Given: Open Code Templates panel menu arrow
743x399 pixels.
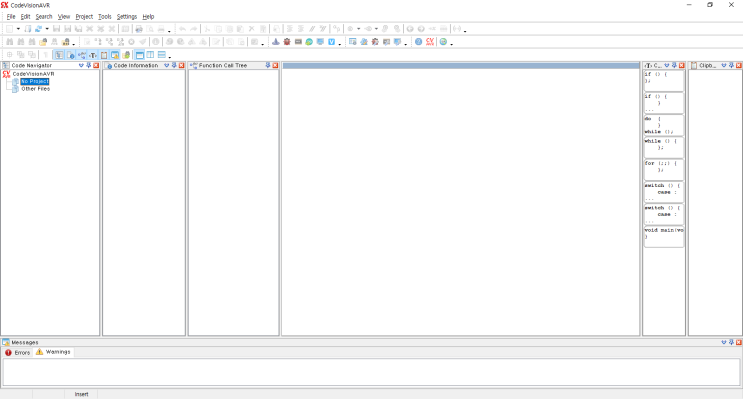Looking at the screenshot, I should 667,65.
